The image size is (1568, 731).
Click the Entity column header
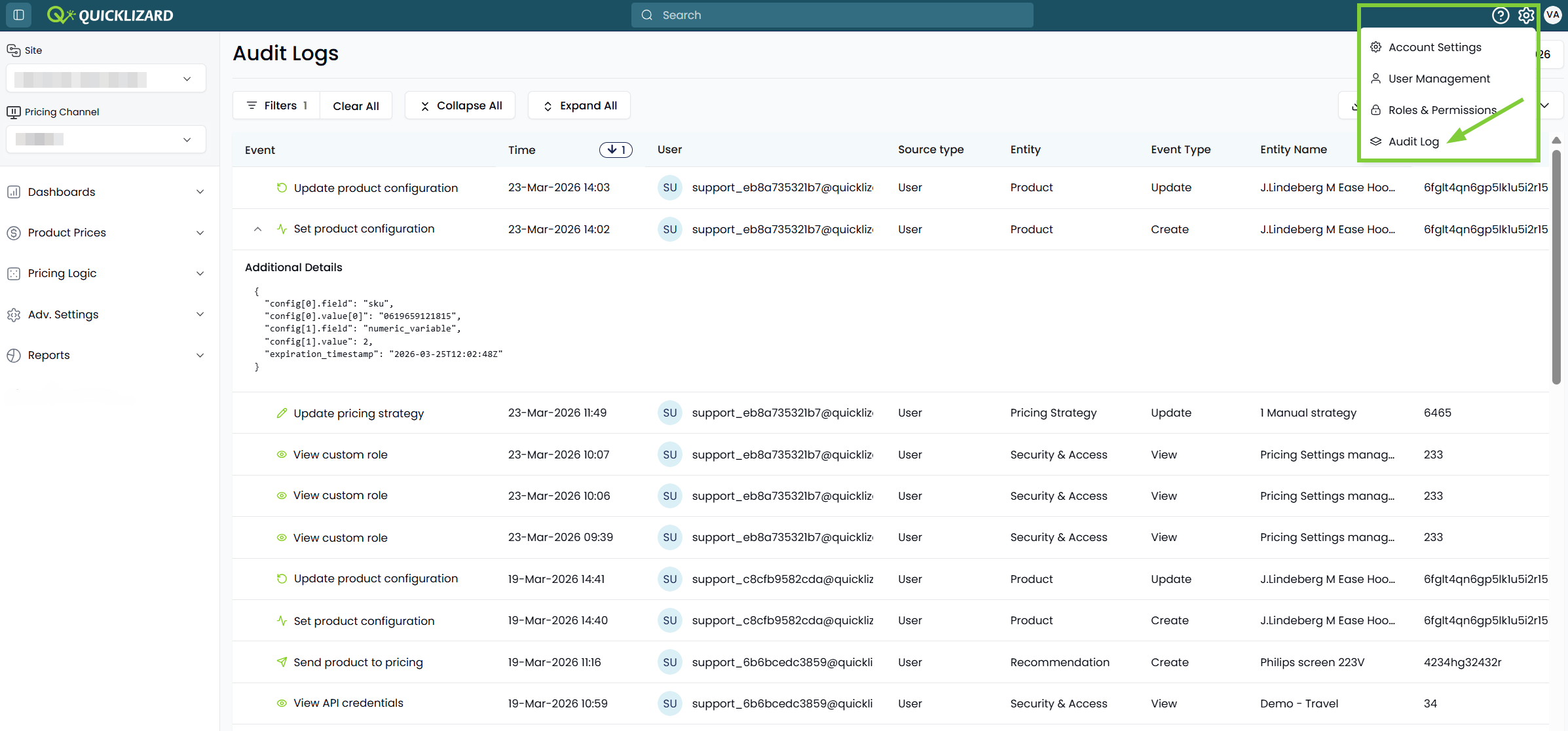click(x=1025, y=150)
